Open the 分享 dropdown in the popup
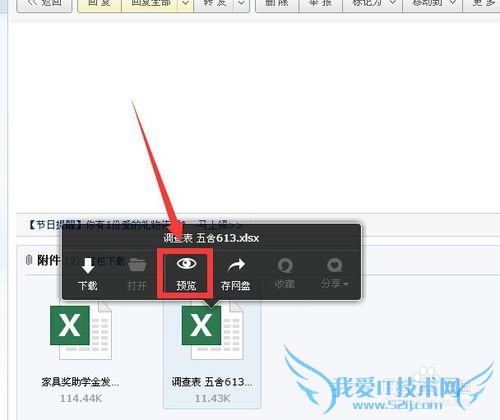This screenshot has width=500, height=420. click(x=334, y=274)
